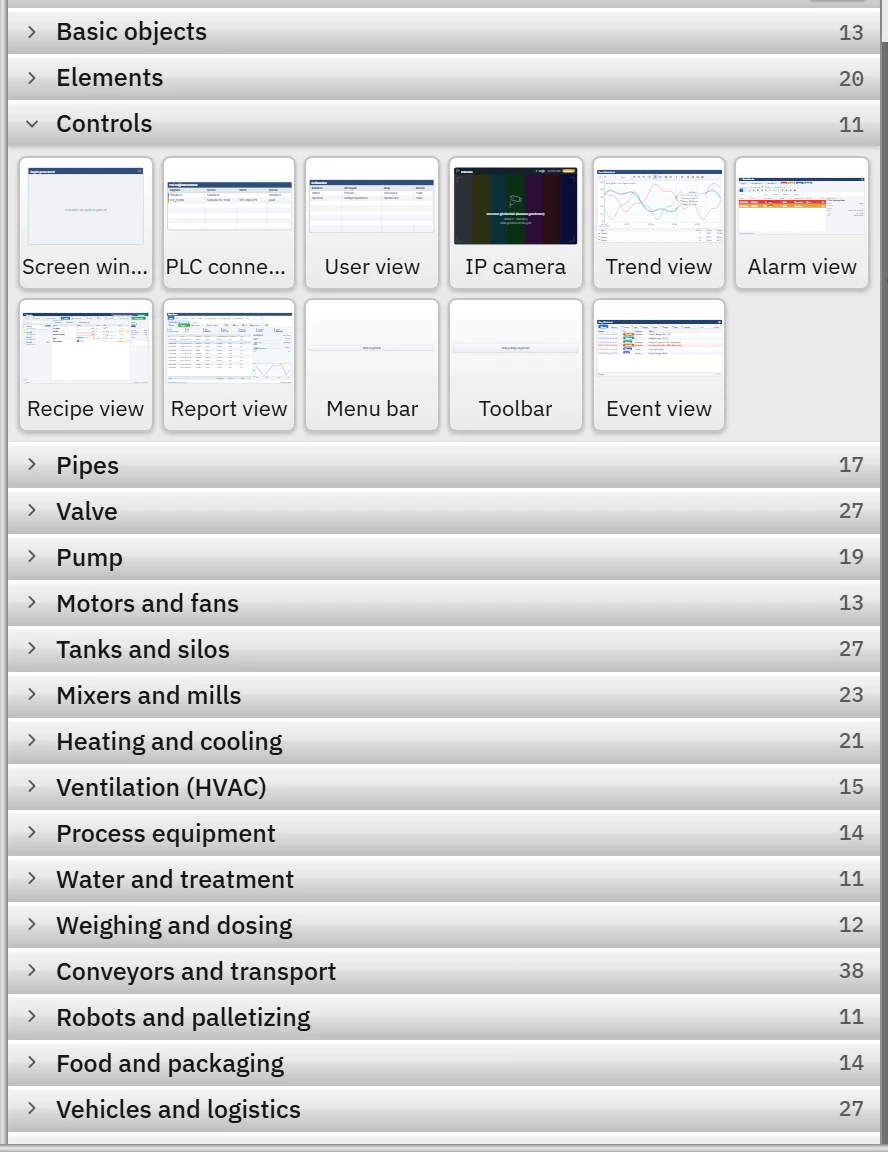The height and width of the screenshot is (1152, 888).
Task: Expand the Motors and fans category
Action: click(x=444, y=603)
